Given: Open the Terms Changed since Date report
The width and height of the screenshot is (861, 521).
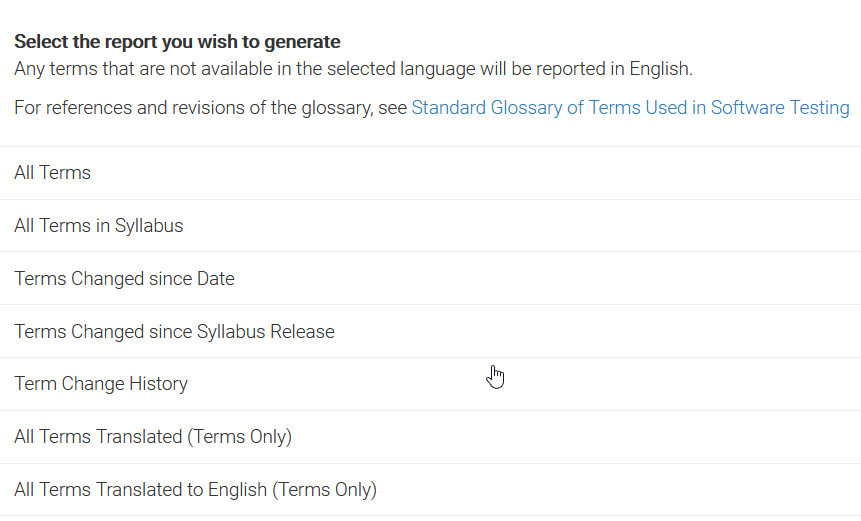Looking at the screenshot, I should pos(430,278).
